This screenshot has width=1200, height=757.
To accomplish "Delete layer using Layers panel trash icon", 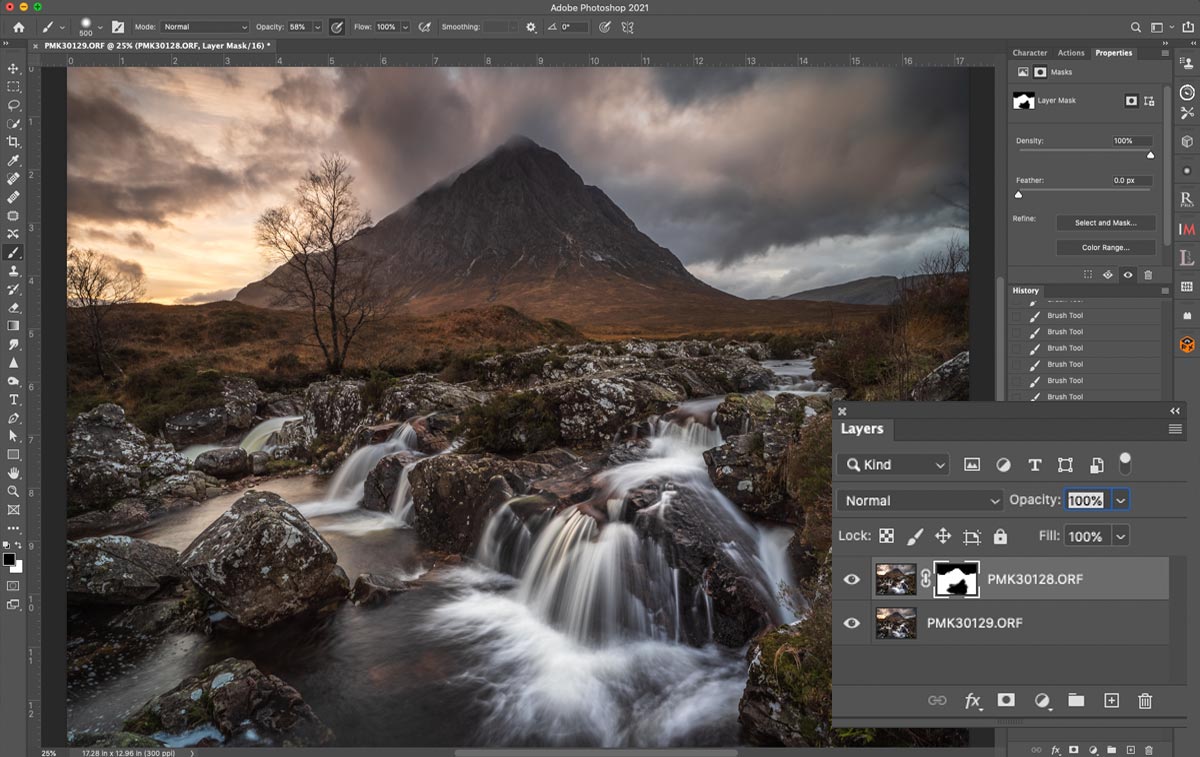I will pyautogui.click(x=1145, y=701).
